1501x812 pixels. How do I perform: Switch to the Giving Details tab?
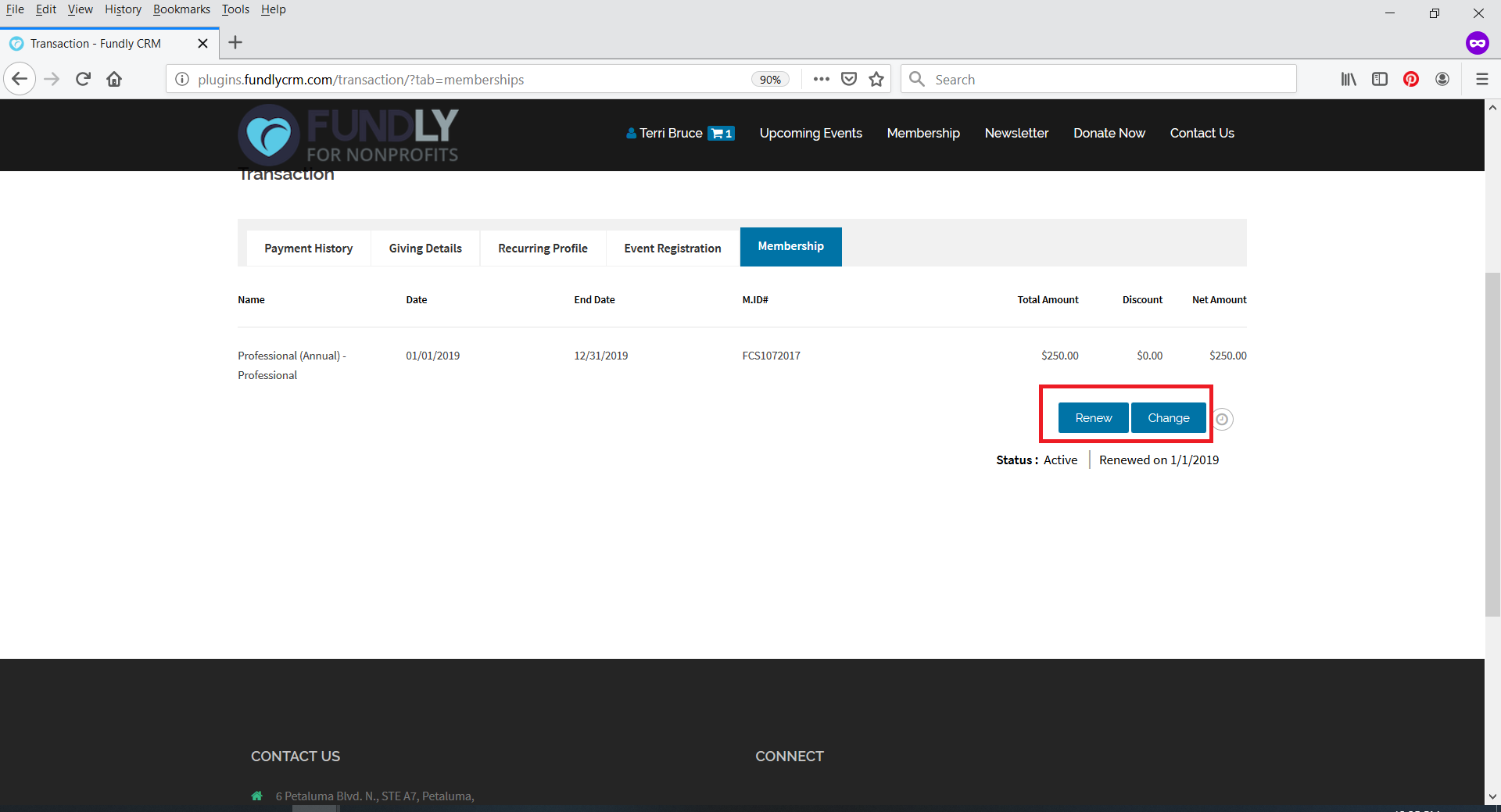(425, 249)
